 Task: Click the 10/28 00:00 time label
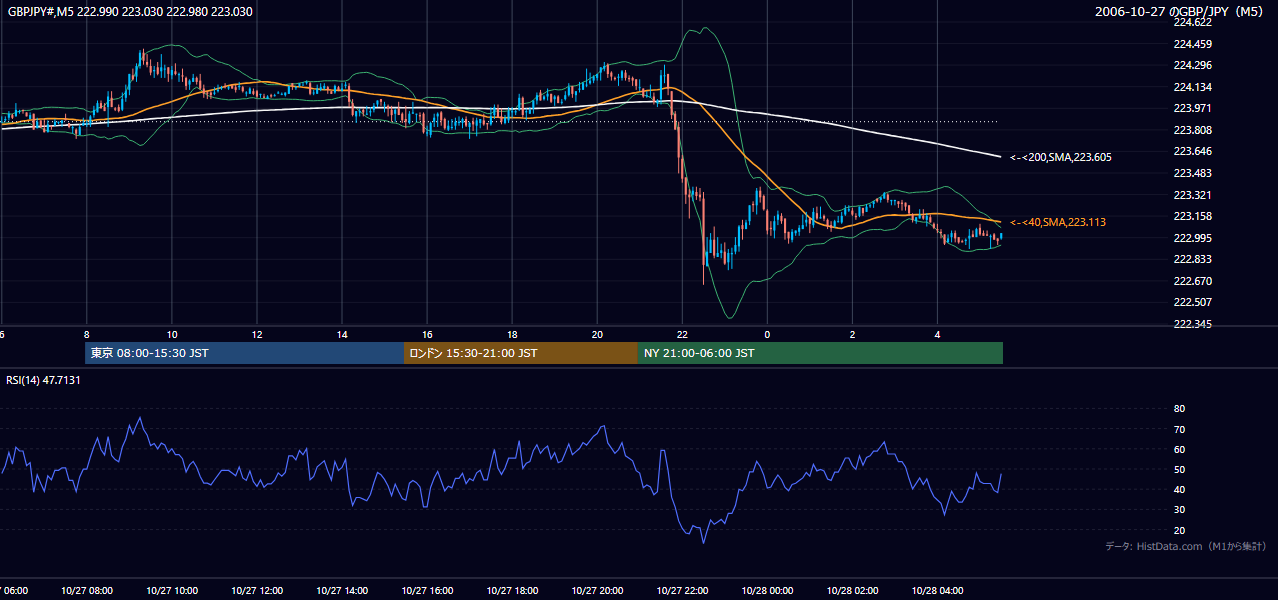[x=767, y=591]
